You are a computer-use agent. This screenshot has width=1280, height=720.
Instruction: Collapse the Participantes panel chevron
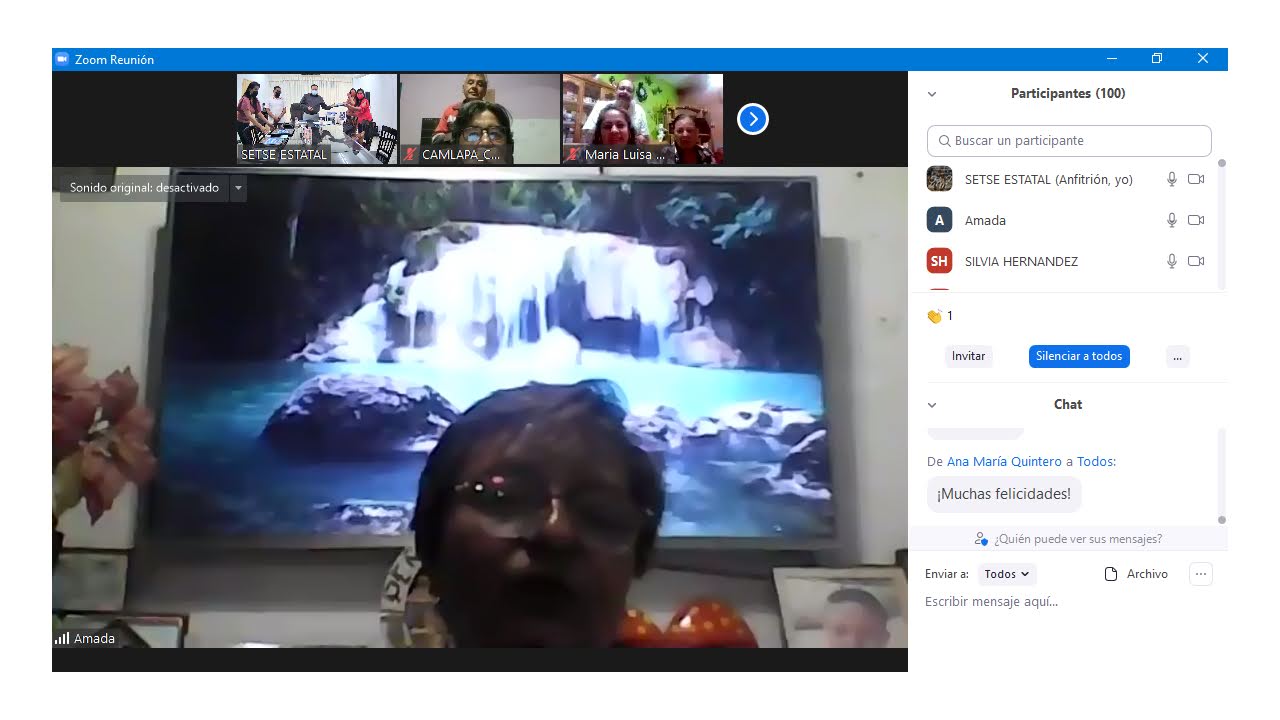click(x=932, y=94)
